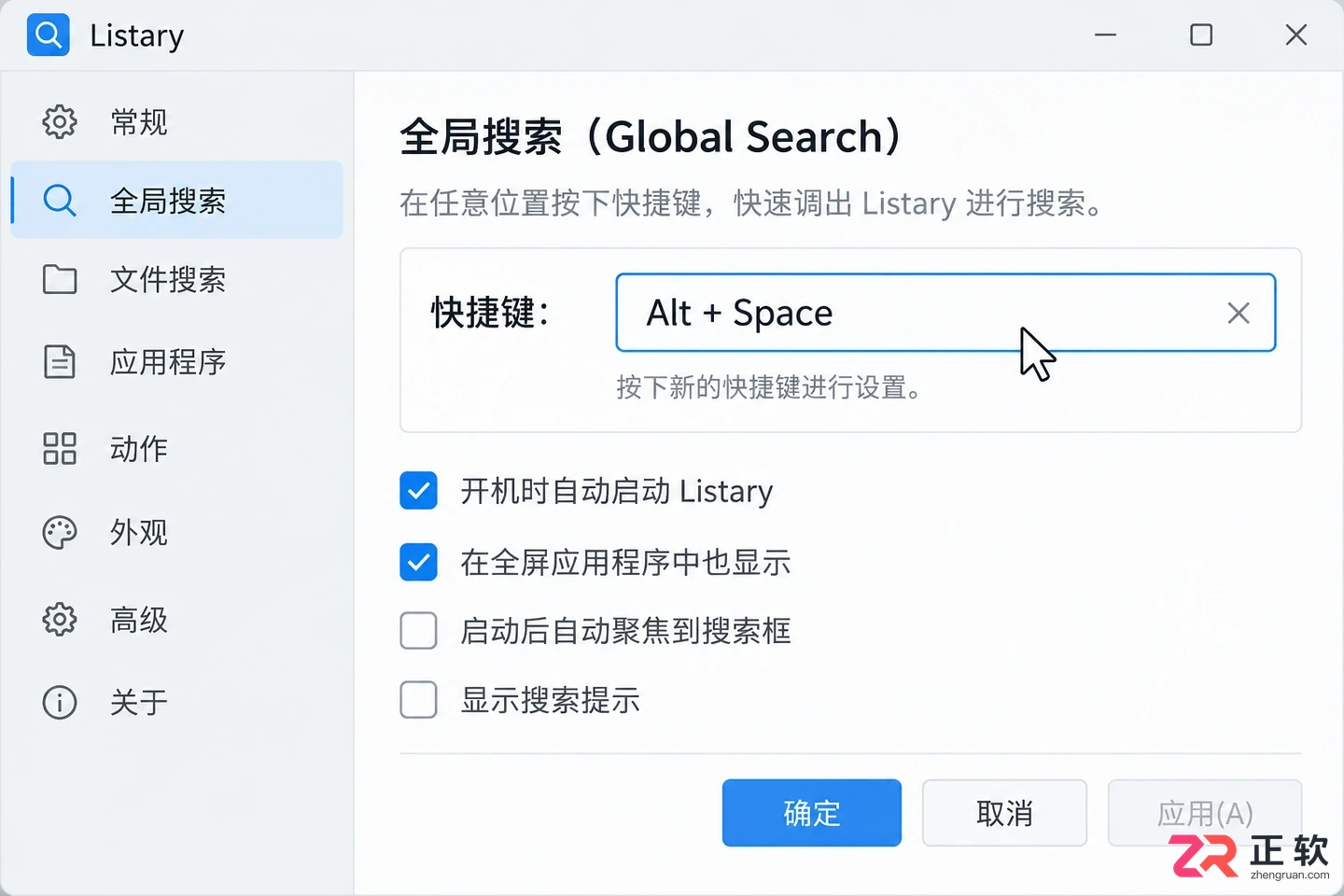Click the 快捷键 hotkey input field

pos(945,313)
